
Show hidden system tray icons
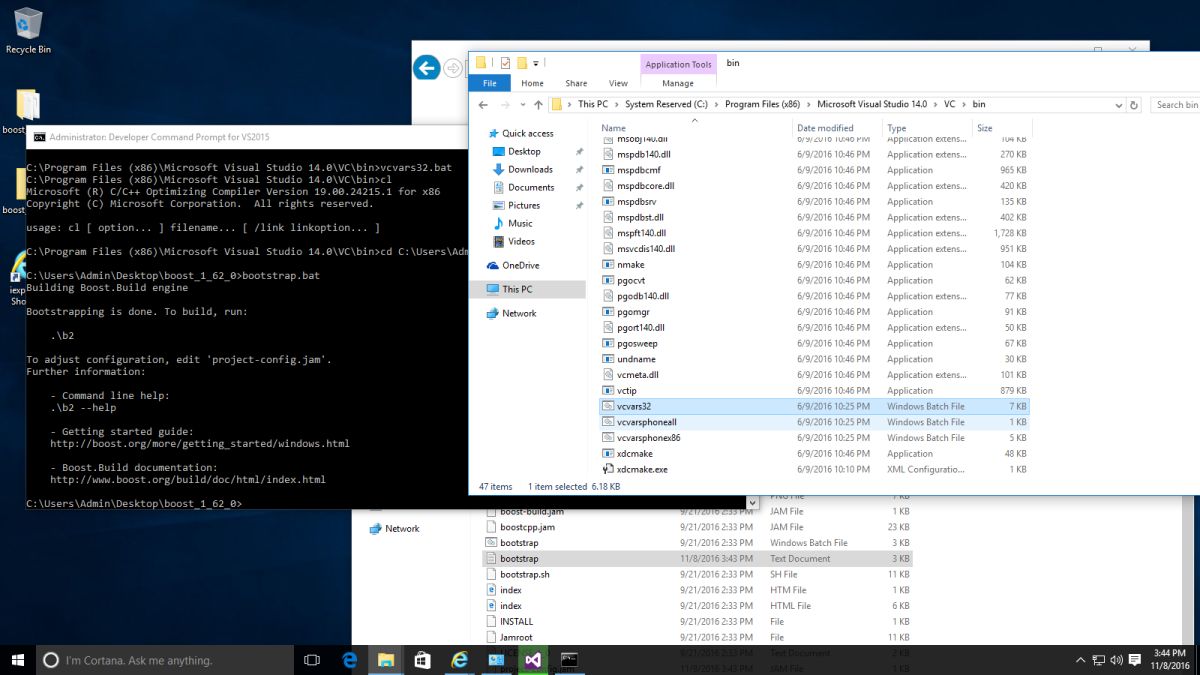[x=1080, y=661]
